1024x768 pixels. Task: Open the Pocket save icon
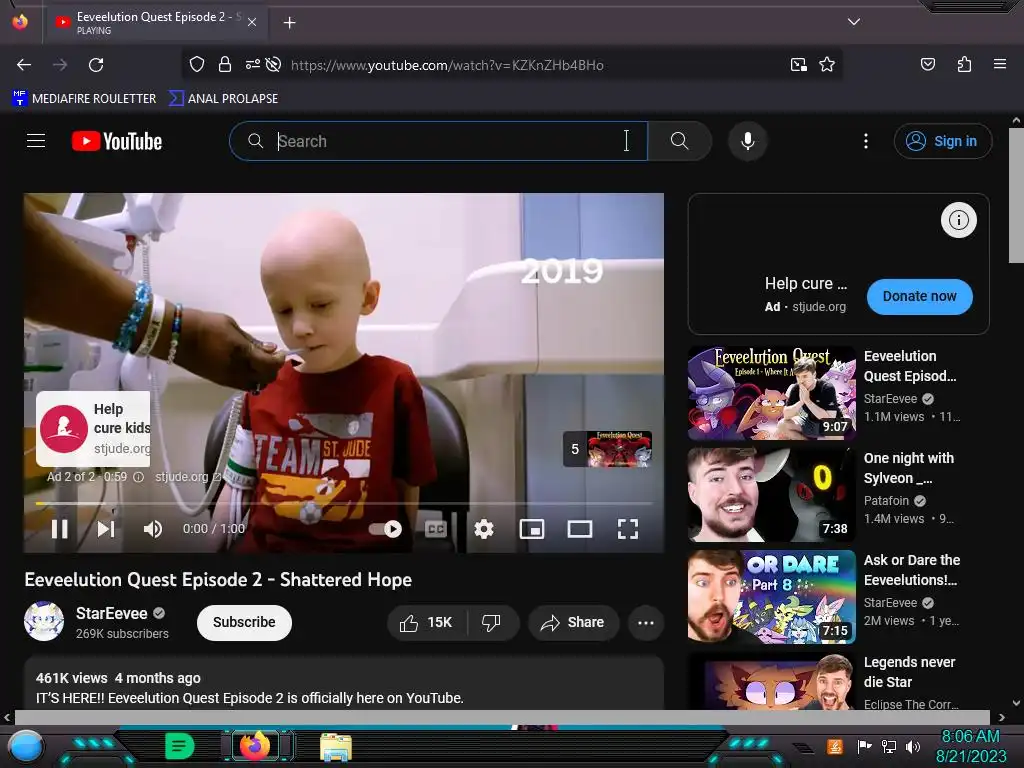[x=927, y=64]
